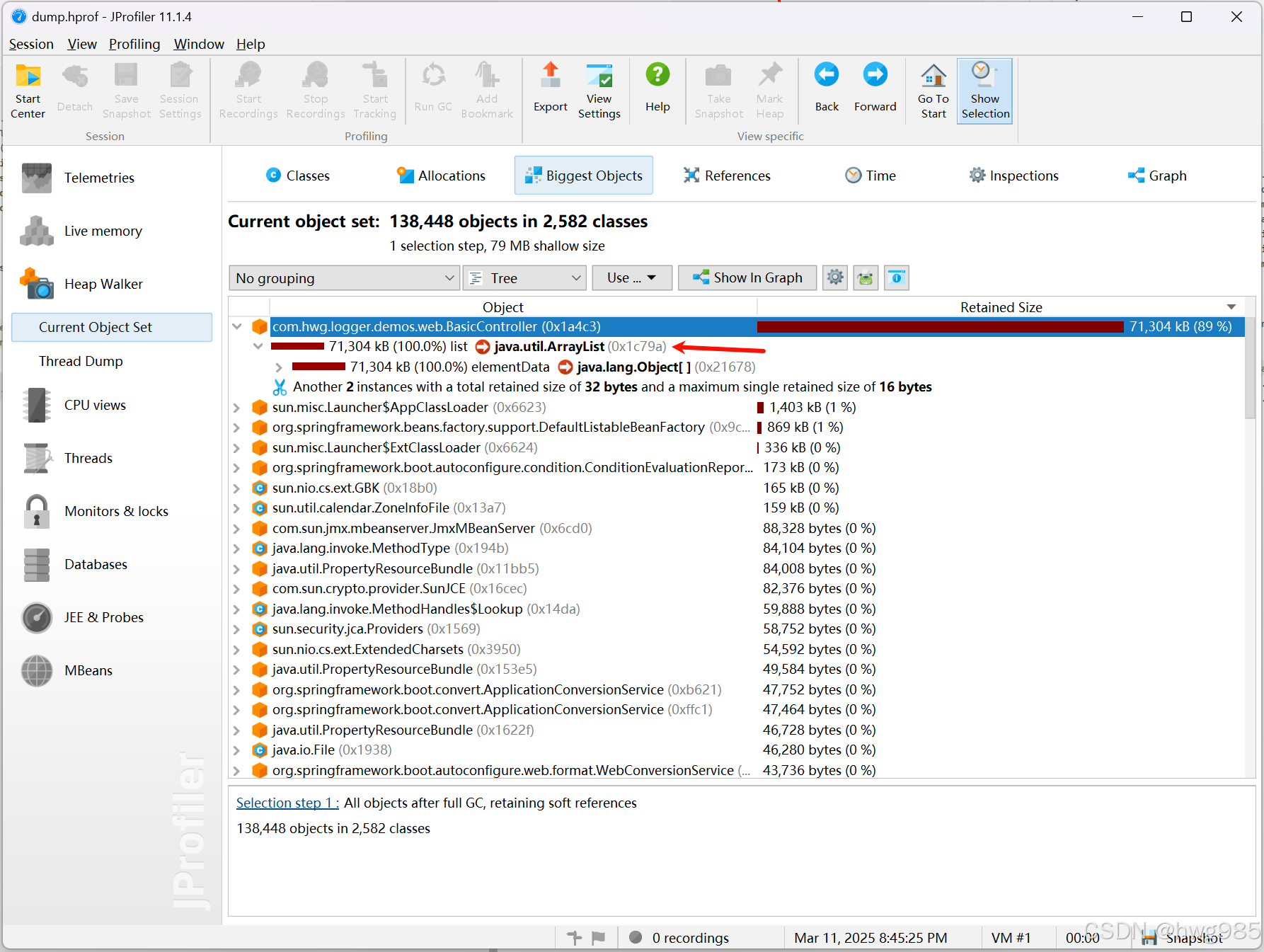Image resolution: width=1264 pixels, height=952 pixels.
Task: Select the JmxMBeanServer row
Action: (736, 529)
